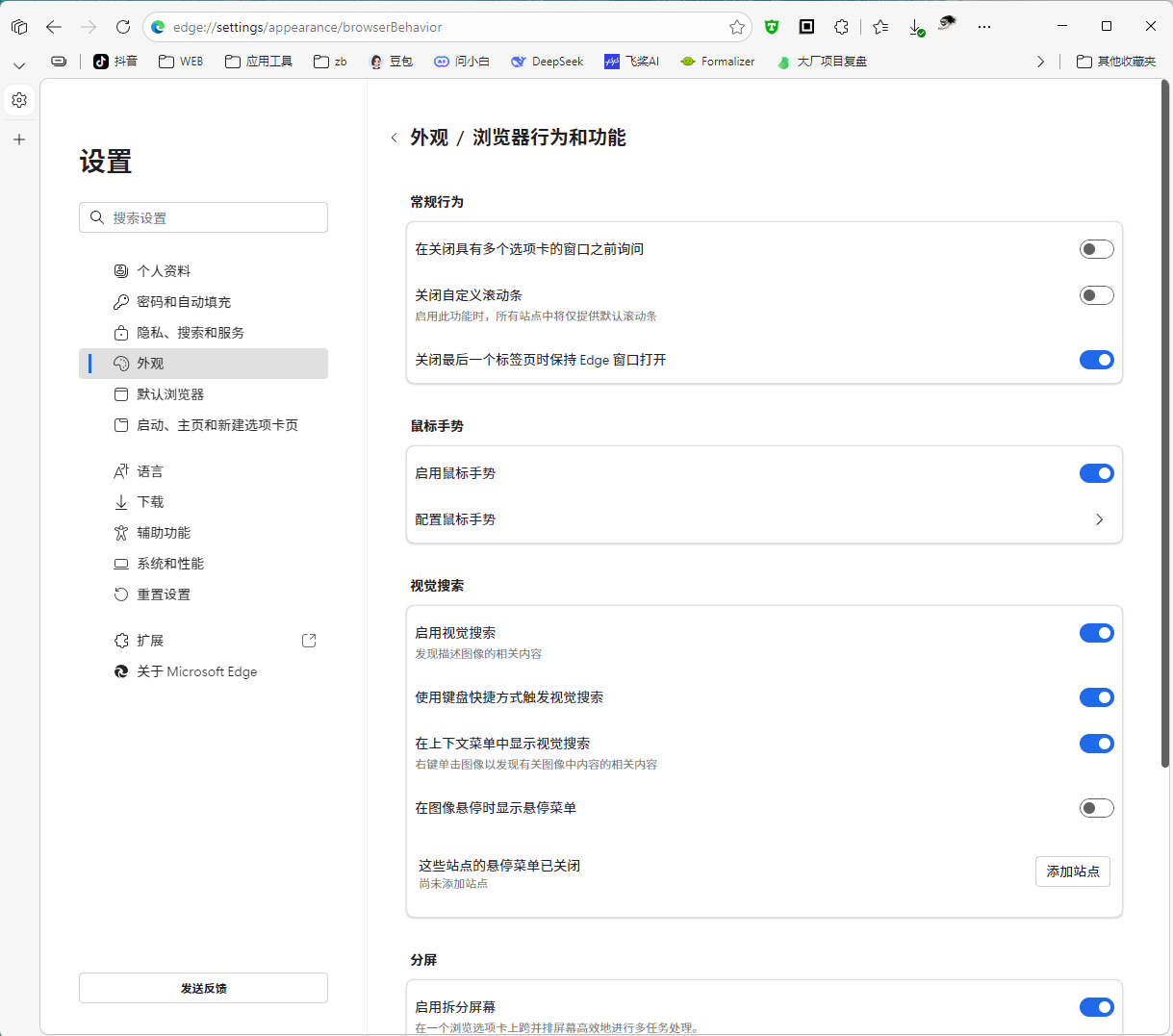Open the DeepSeek bookmark
Image resolution: width=1173 pixels, height=1036 pixels.
click(548, 62)
